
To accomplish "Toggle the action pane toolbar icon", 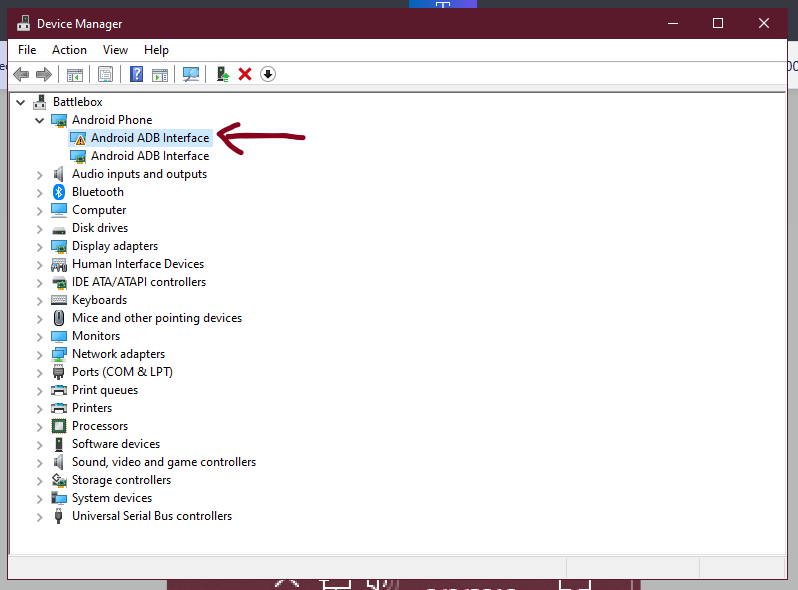I will coord(160,74).
